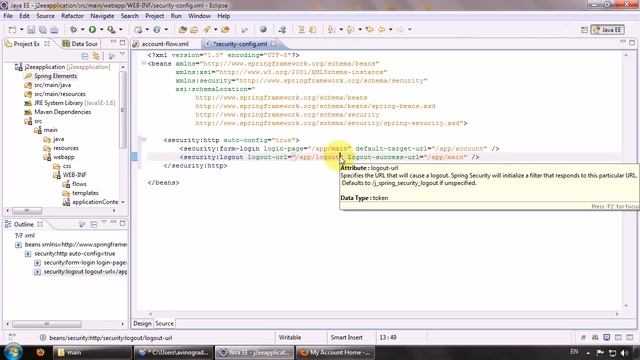Close the security-config.xml editor tab

point(273,43)
